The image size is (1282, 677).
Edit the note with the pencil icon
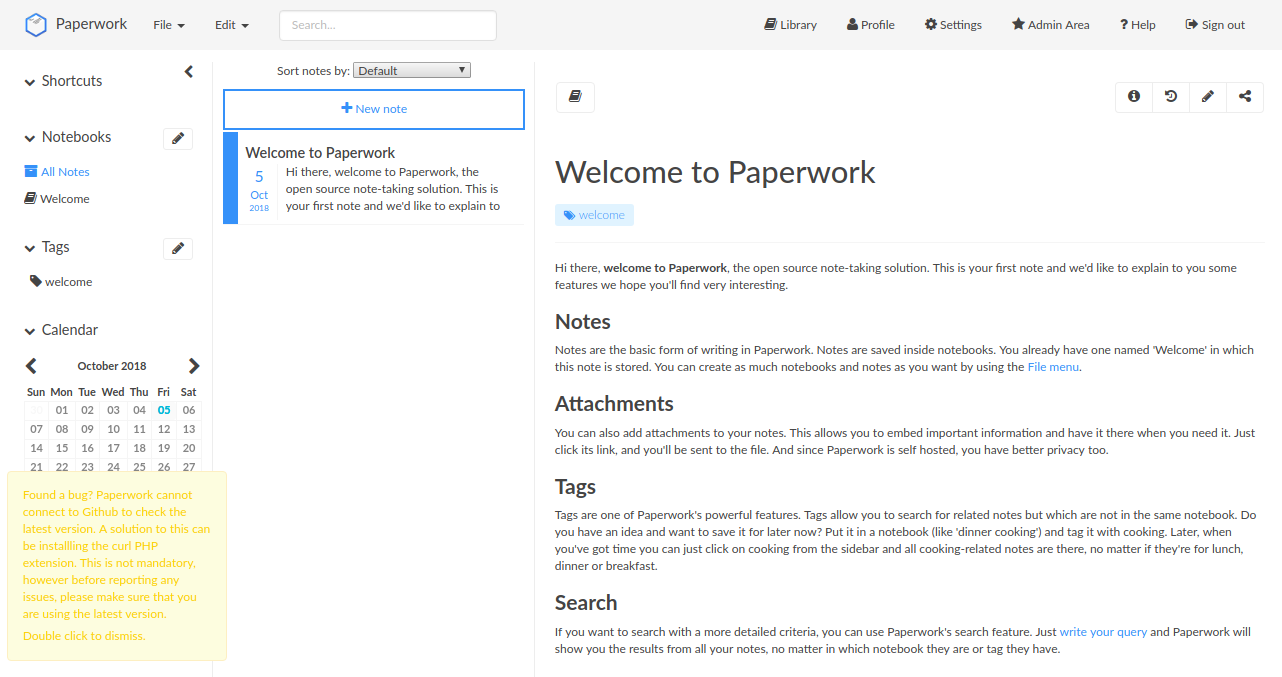1208,97
